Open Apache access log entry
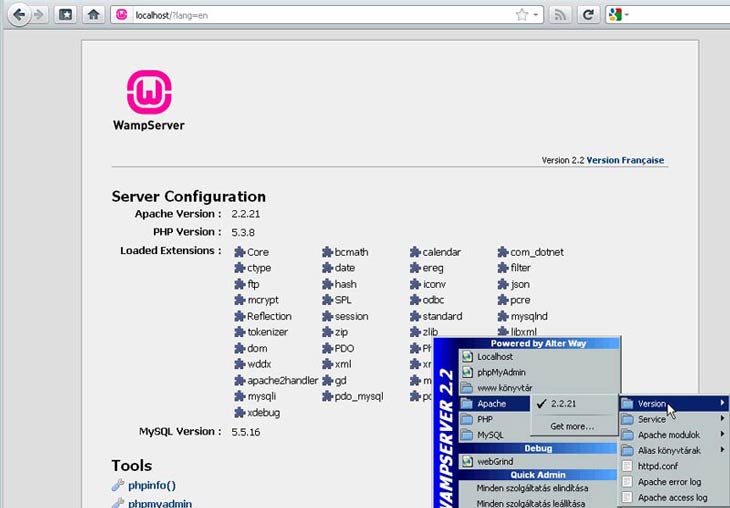The height and width of the screenshot is (508, 730). click(x=674, y=497)
